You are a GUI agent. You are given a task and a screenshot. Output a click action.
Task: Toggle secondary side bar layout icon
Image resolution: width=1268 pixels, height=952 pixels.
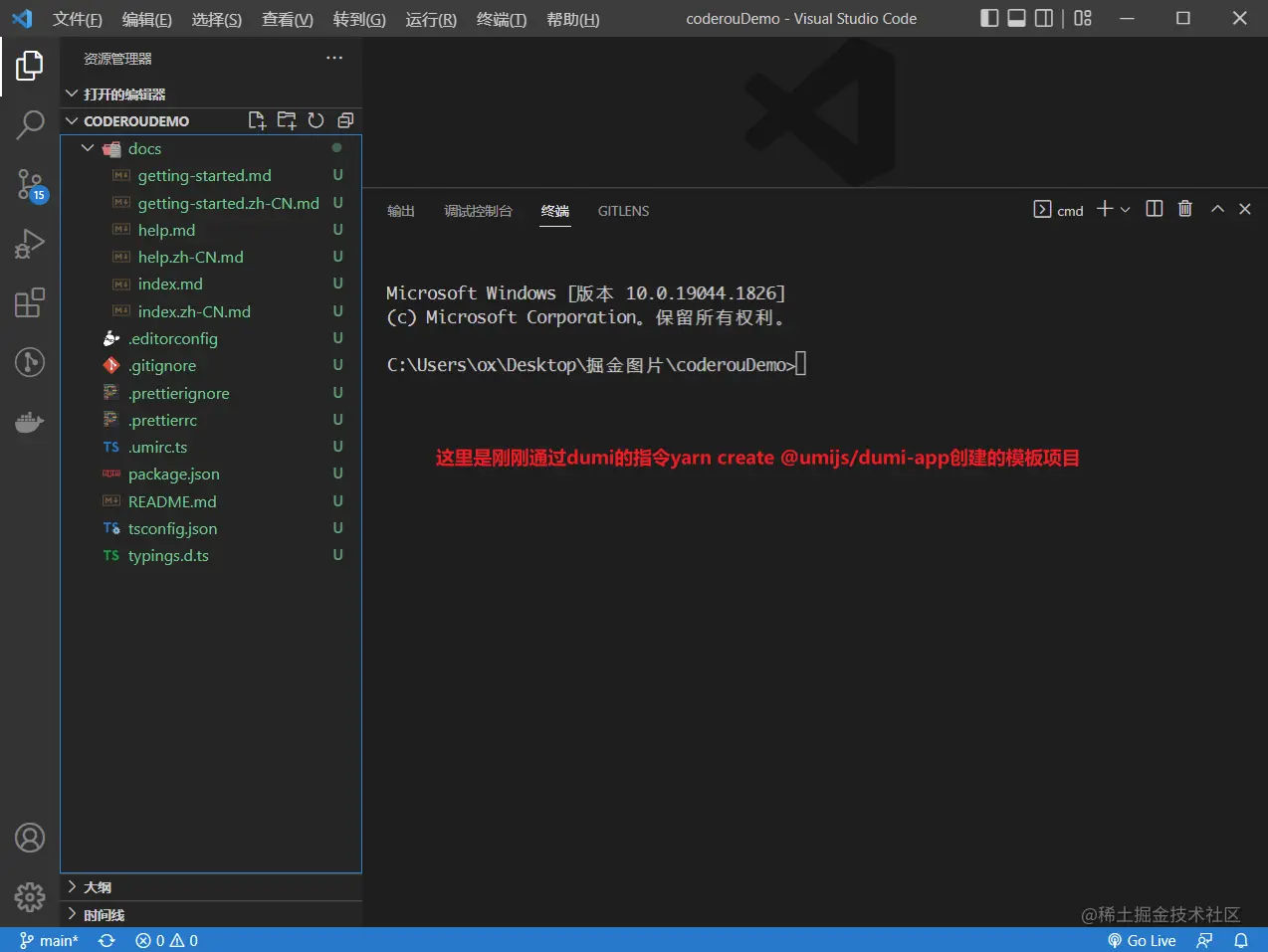tap(1044, 18)
